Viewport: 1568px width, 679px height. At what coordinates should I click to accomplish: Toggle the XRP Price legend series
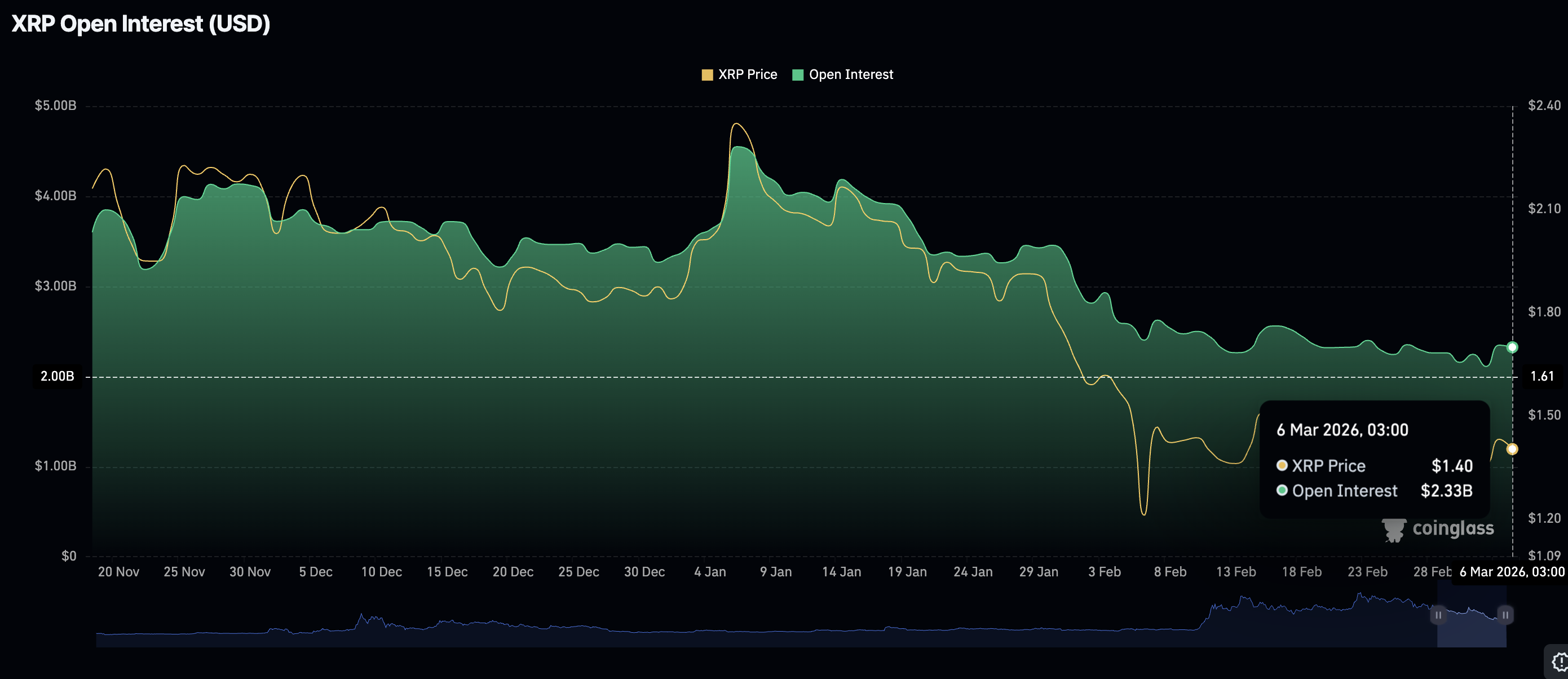(x=739, y=74)
